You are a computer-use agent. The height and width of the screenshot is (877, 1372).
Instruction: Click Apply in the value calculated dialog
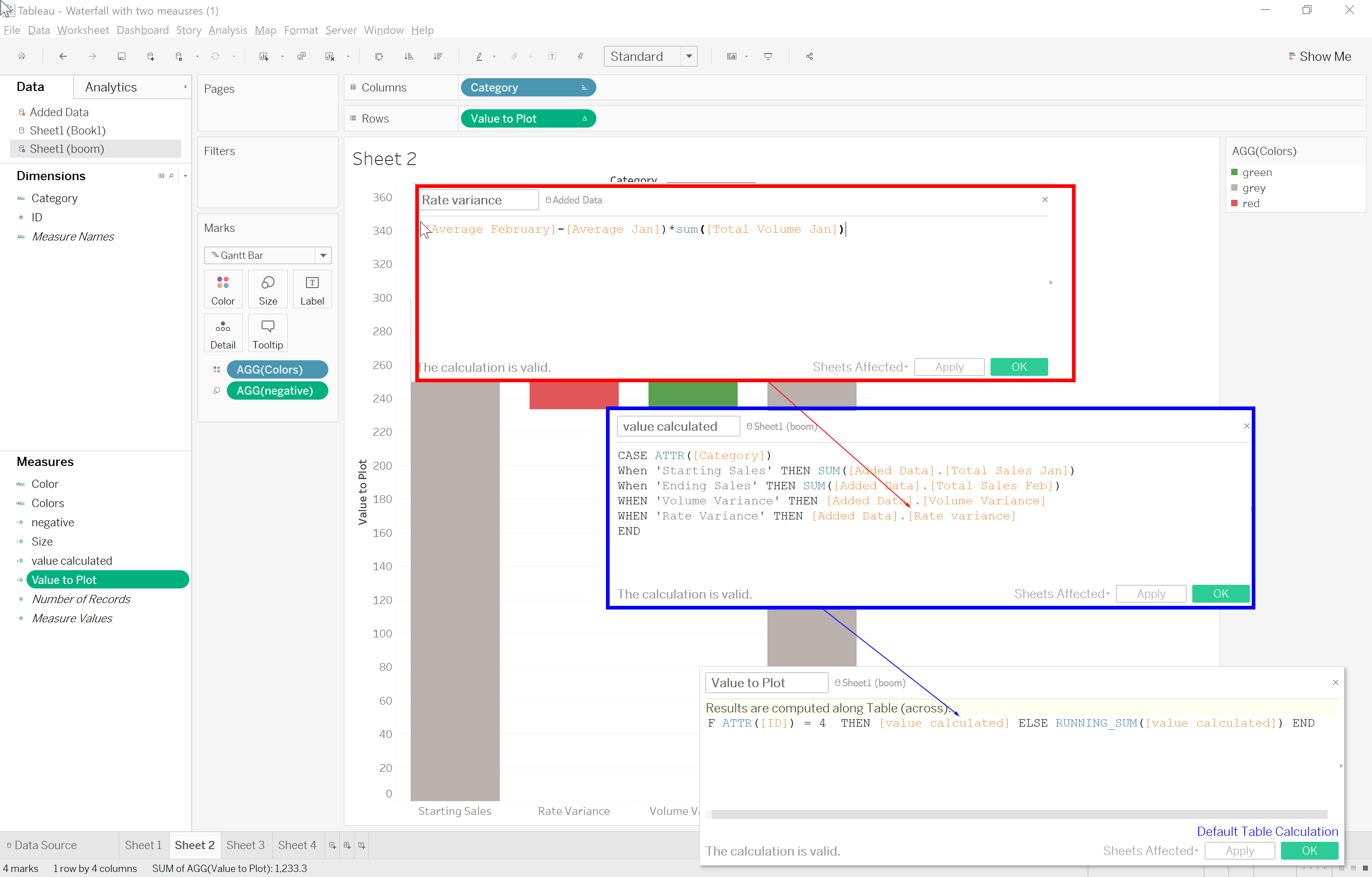click(1150, 594)
